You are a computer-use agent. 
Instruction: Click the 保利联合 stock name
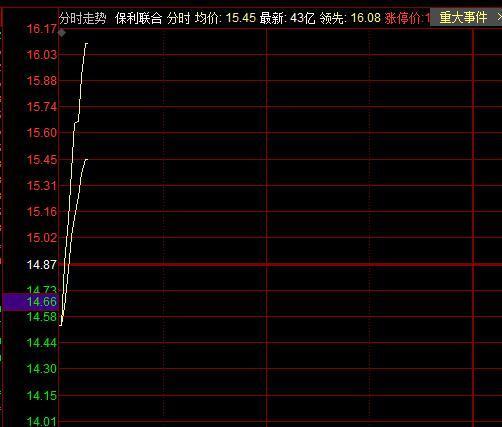[138, 18]
